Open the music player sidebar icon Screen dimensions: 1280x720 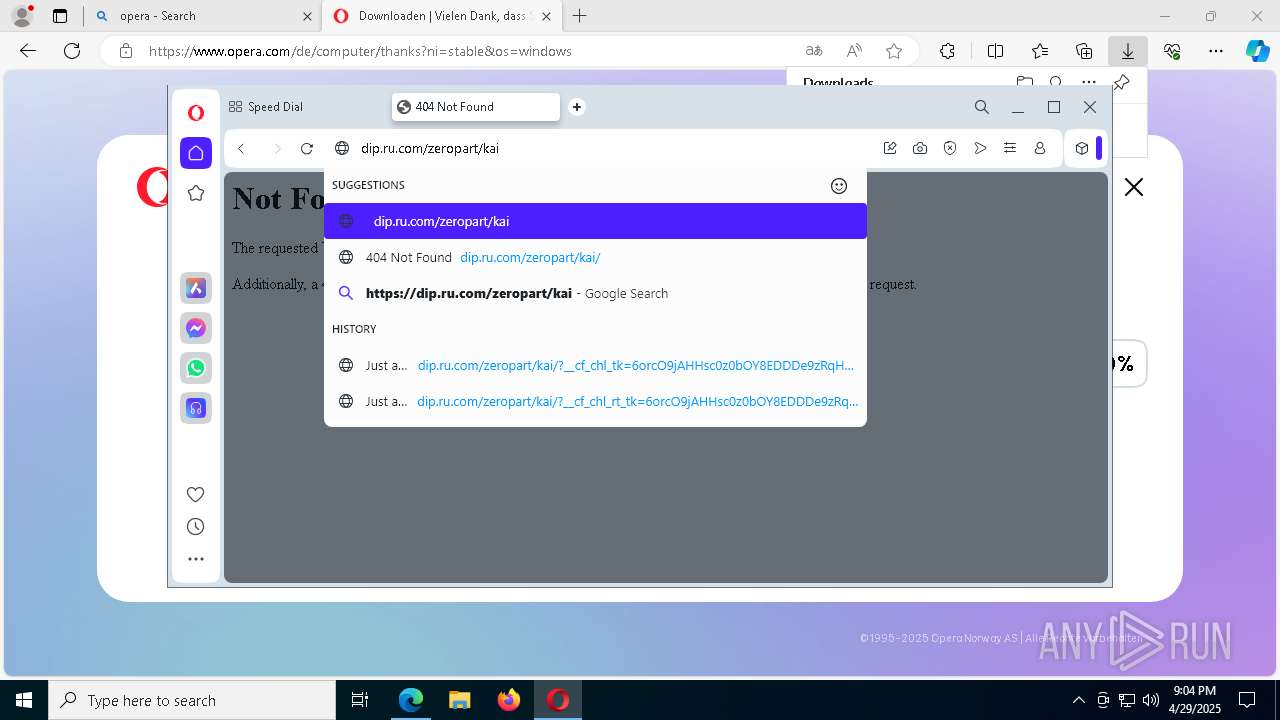tap(196, 408)
